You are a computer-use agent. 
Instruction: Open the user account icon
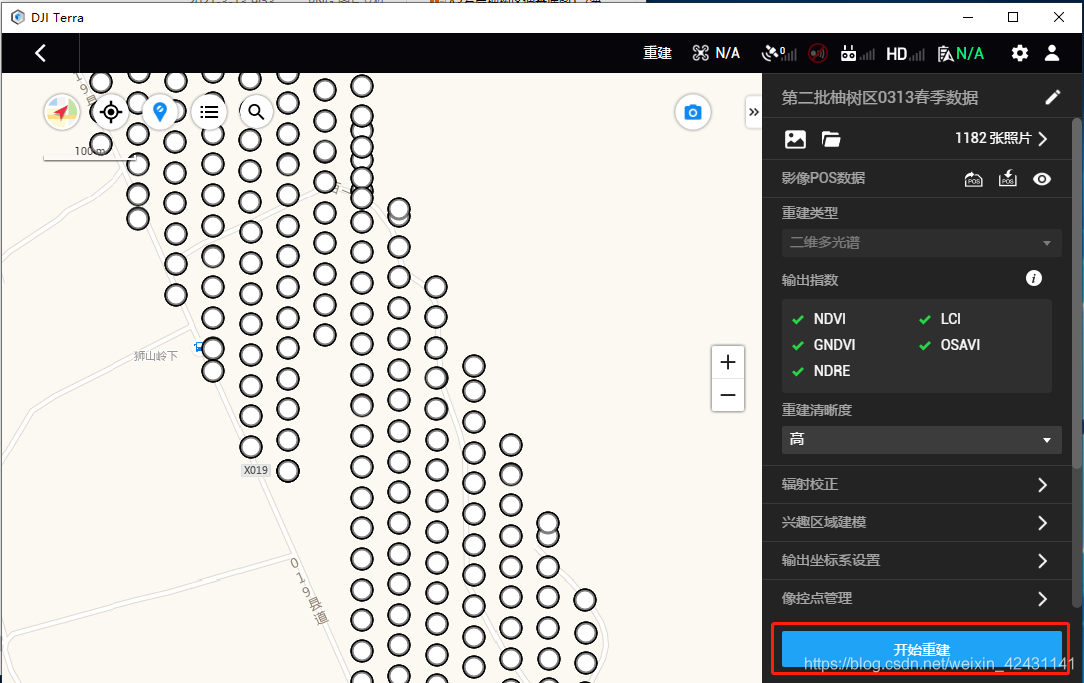point(1051,53)
